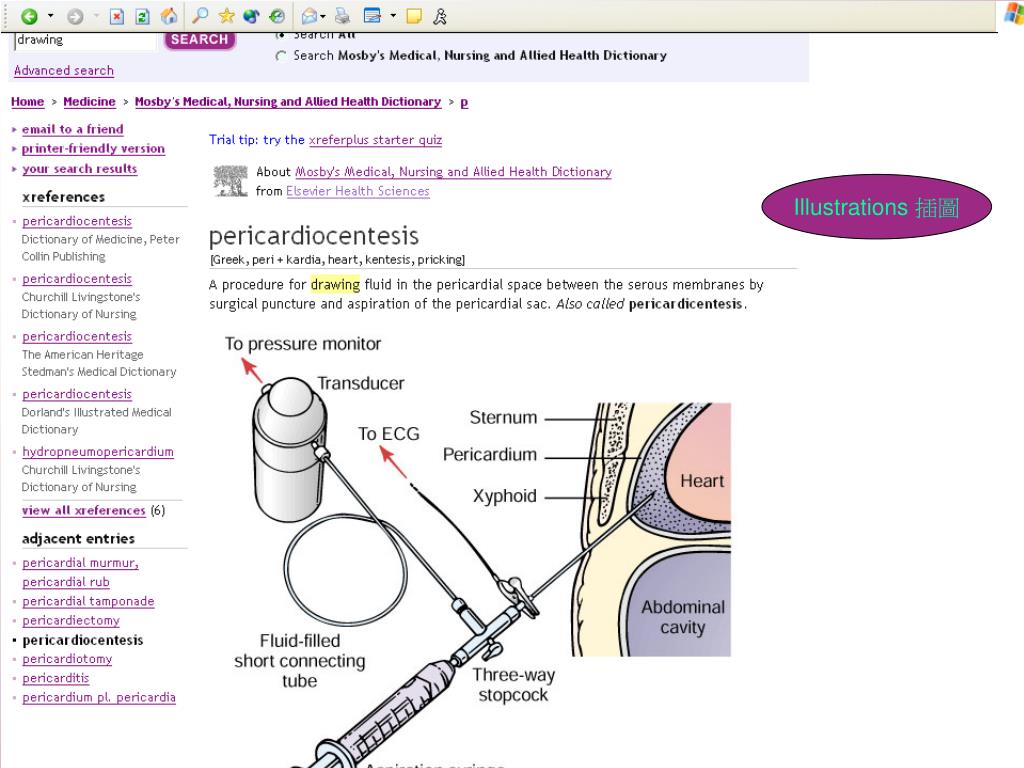Open the printer-friendly version link
This screenshot has height=768, width=1024.
coord(93,149)
